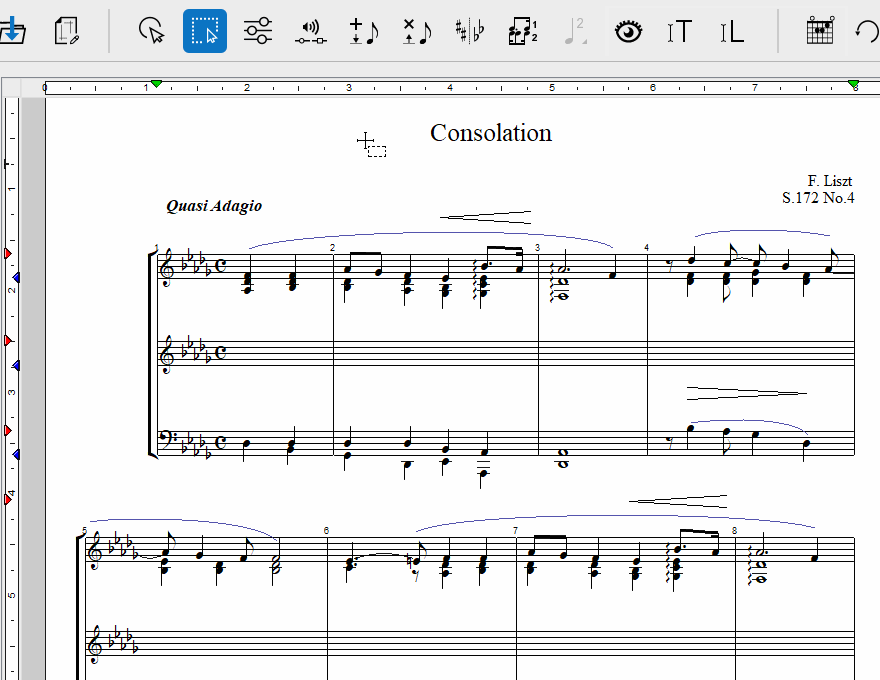
Task: Click the crescendo hairpin above measure 2
Action: [x=485, y=218]
